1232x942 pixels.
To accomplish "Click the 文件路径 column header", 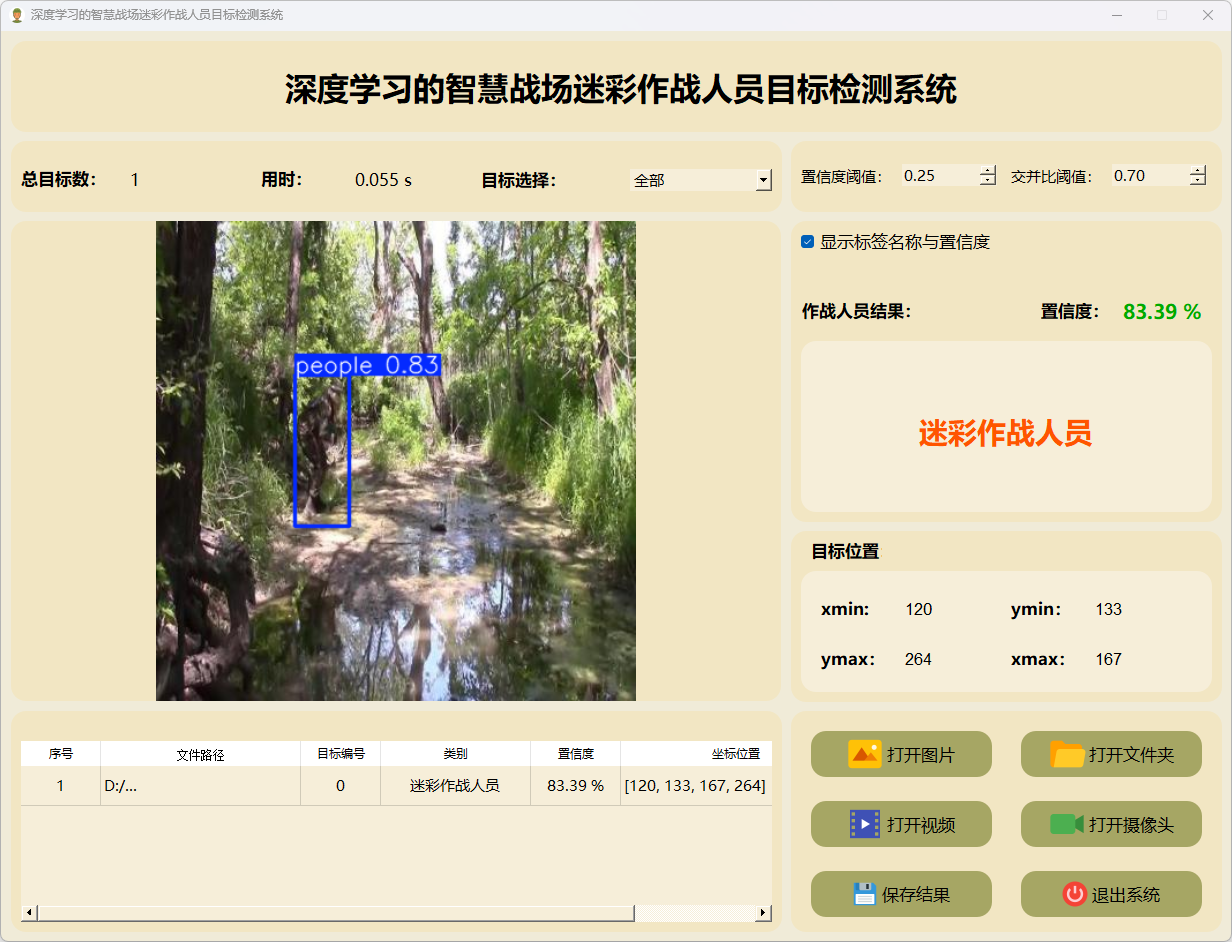I will pos(200,754).
